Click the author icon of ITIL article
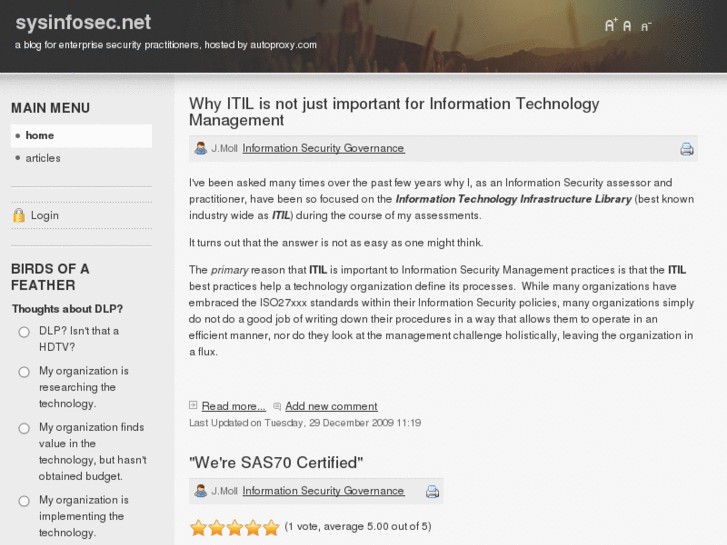The width and height of the screenshot is (727, 545). pyautogui.click(x=201, y=148)
